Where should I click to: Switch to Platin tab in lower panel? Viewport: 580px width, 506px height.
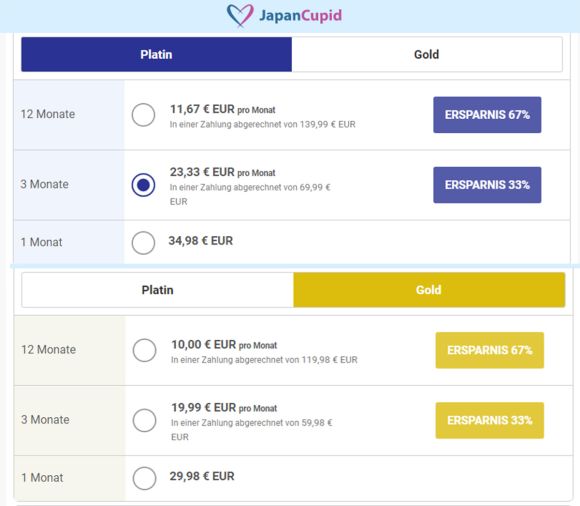pos(158,290)
